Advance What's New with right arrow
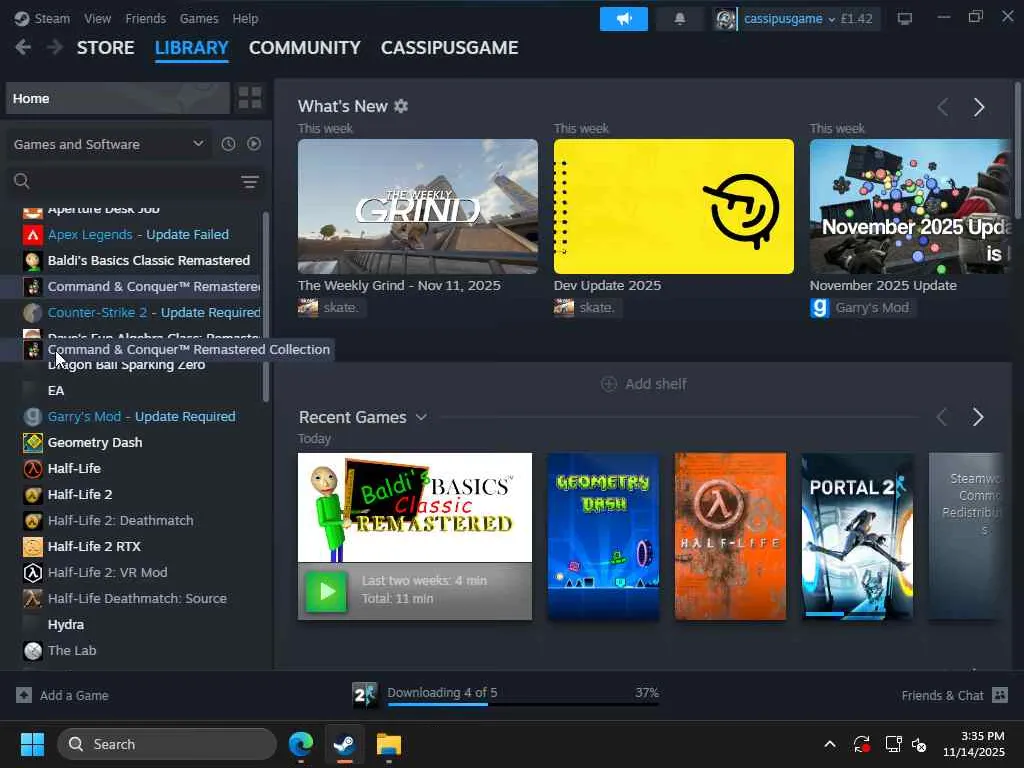 (978, 107)
